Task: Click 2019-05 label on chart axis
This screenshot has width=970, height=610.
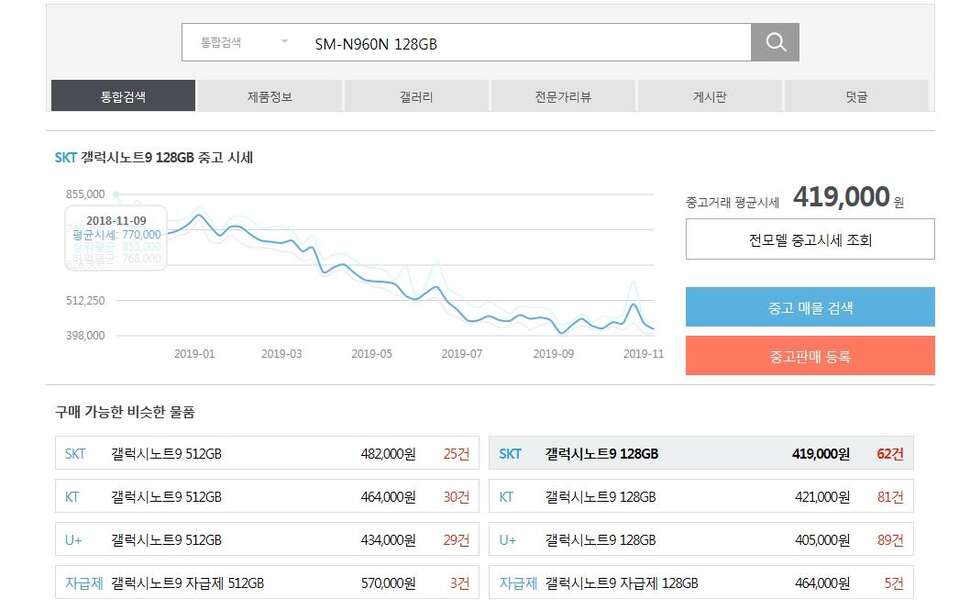Action: pos(372,354)
